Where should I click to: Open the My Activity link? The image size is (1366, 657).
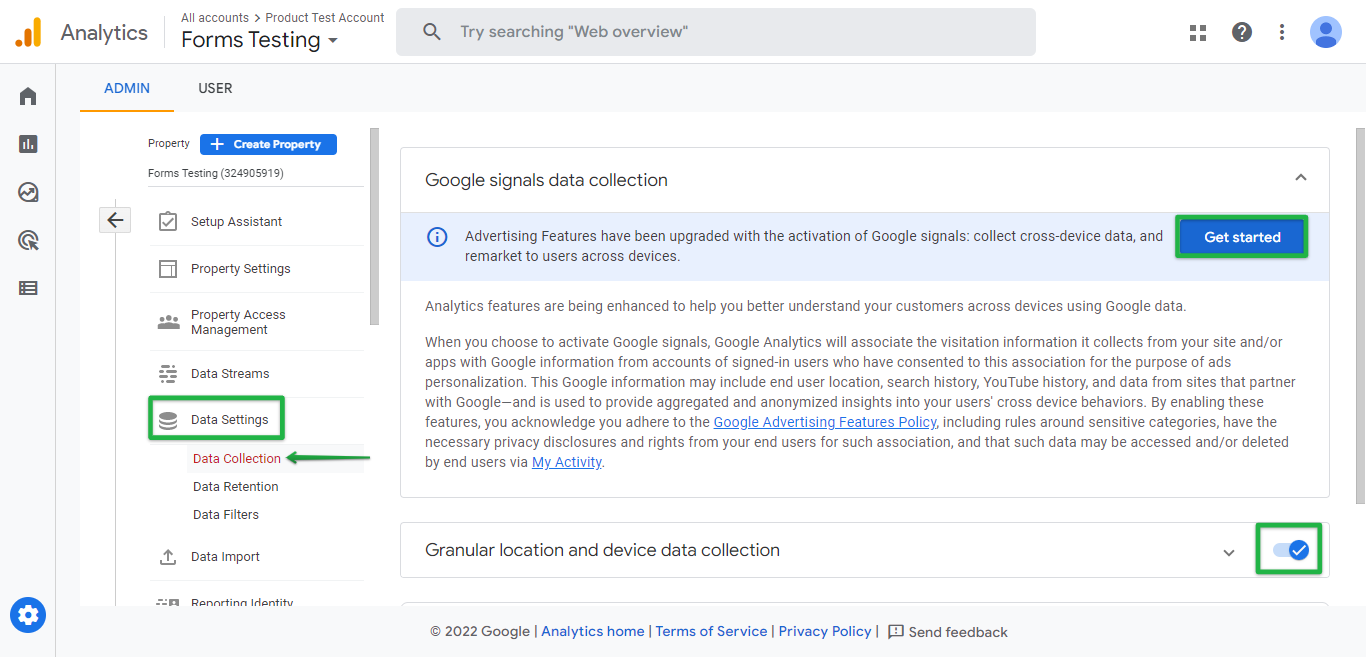(x=567, y=462)
